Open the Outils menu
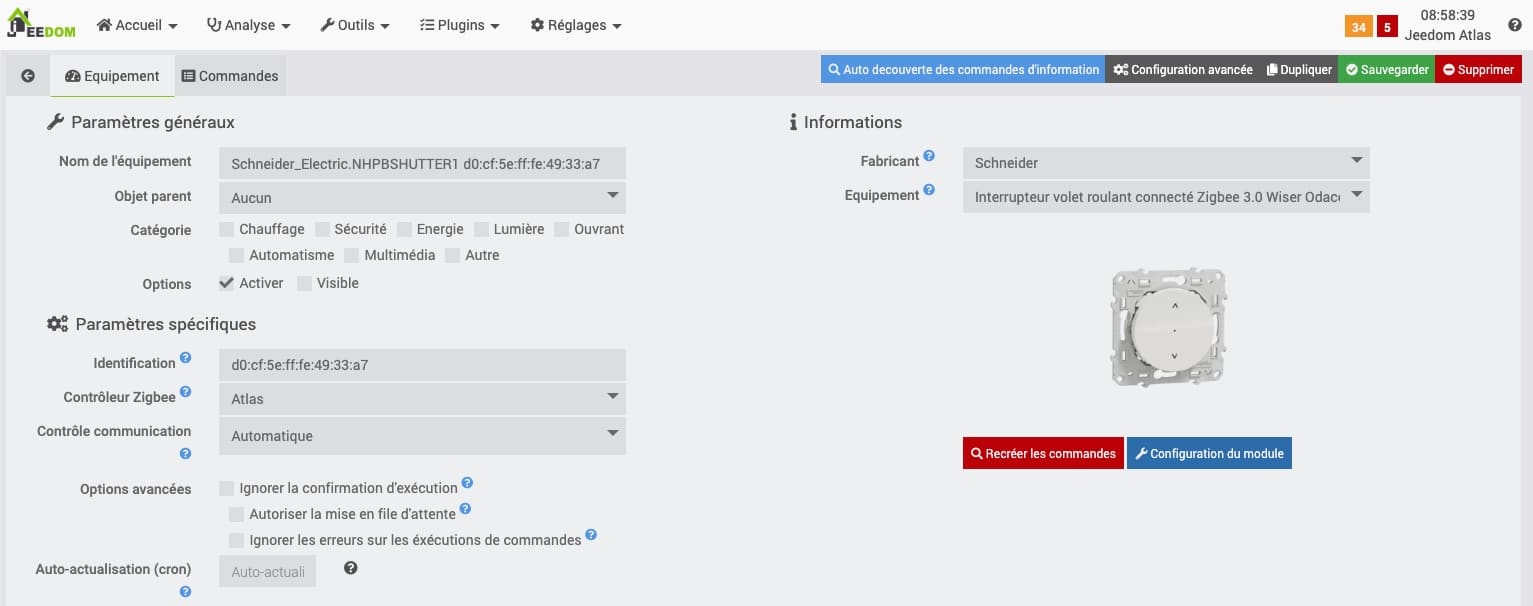The width and height of the screenshot is (1533, 606). 355,25
